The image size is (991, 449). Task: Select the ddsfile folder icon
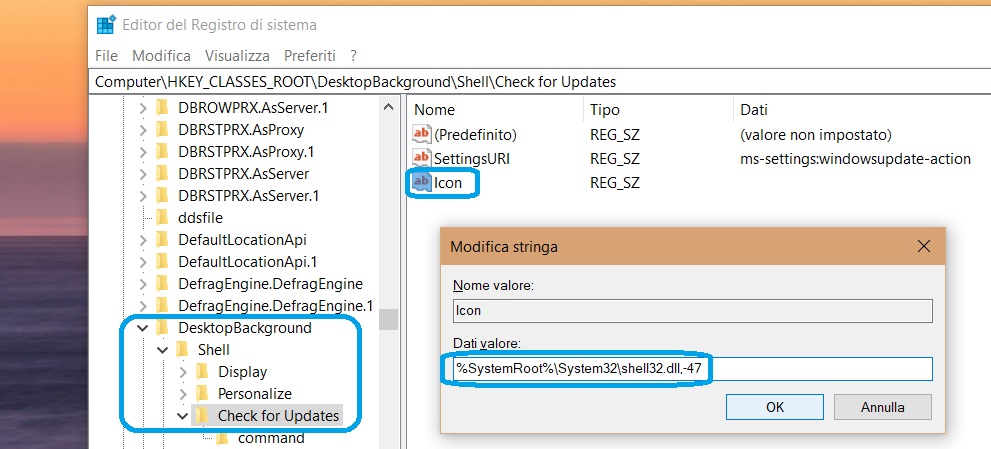pyautogui.click(x=162, y=218)
